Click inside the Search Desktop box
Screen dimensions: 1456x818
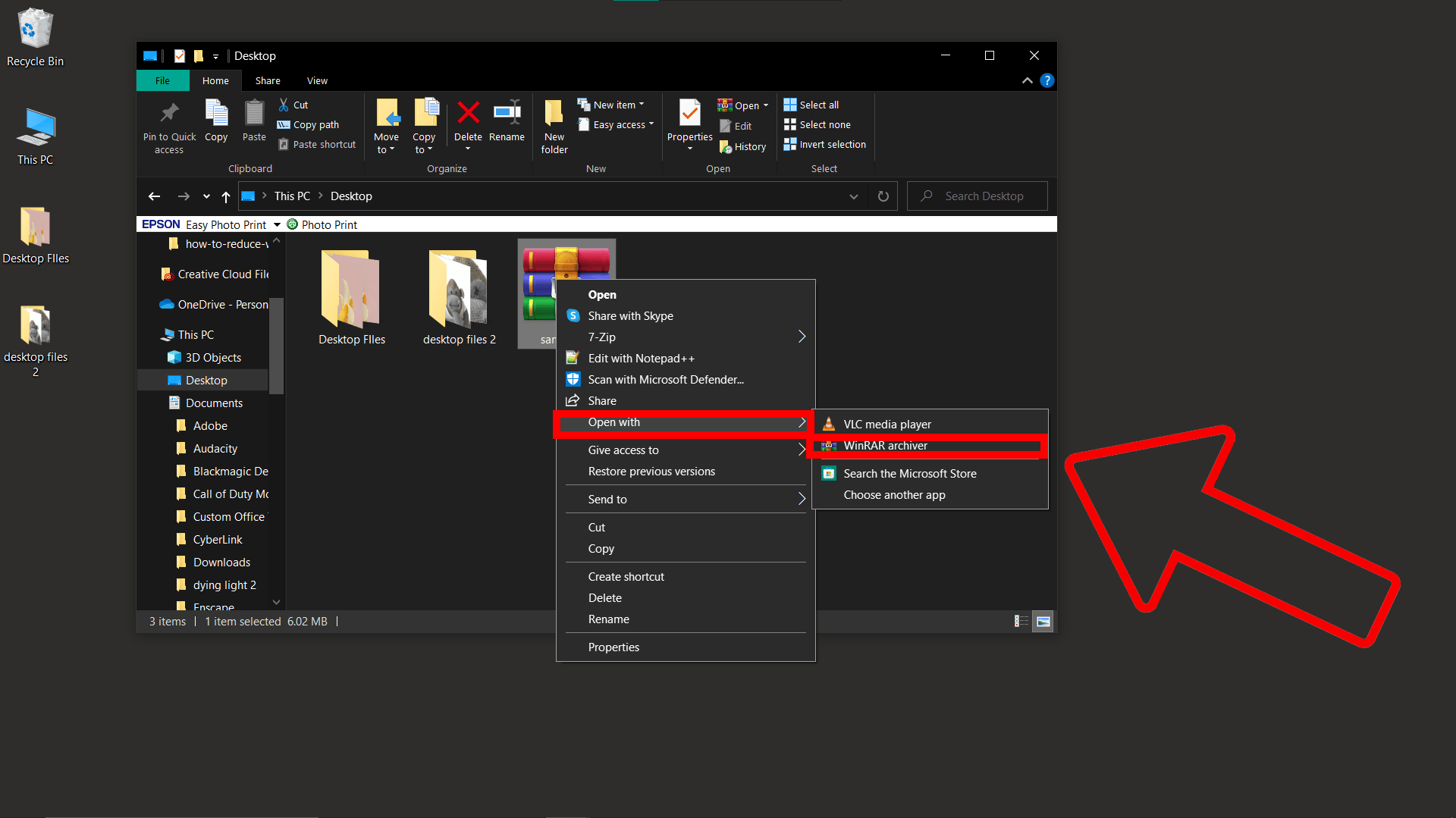click(977, 196)
